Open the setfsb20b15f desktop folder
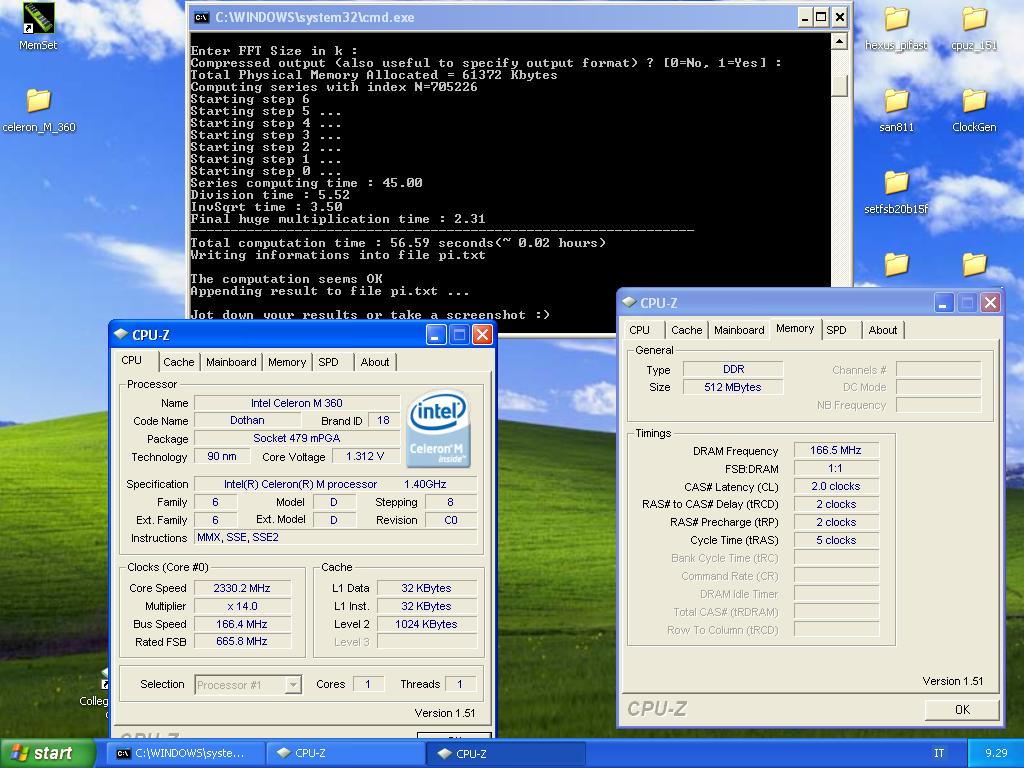This screenshot has width=1024, height=768. (x=896, y=193)
